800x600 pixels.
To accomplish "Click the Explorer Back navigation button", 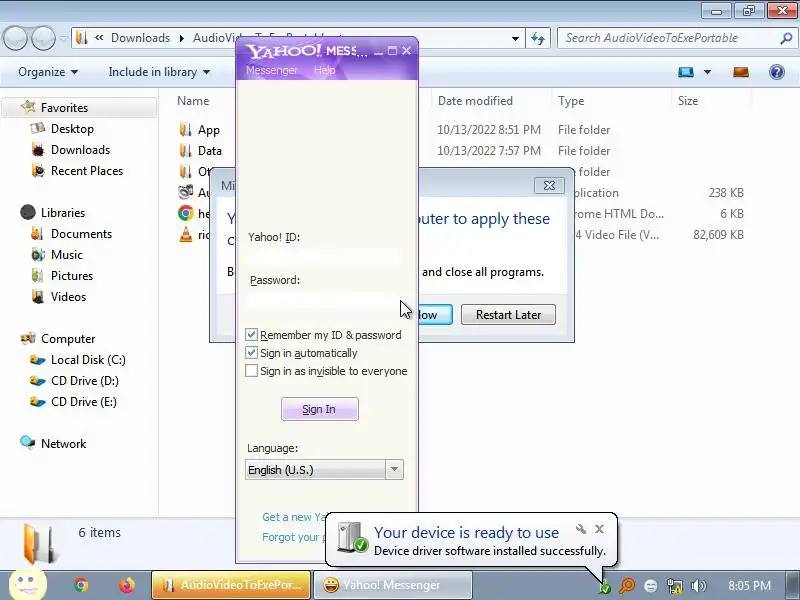I will [x=15, y=38].
